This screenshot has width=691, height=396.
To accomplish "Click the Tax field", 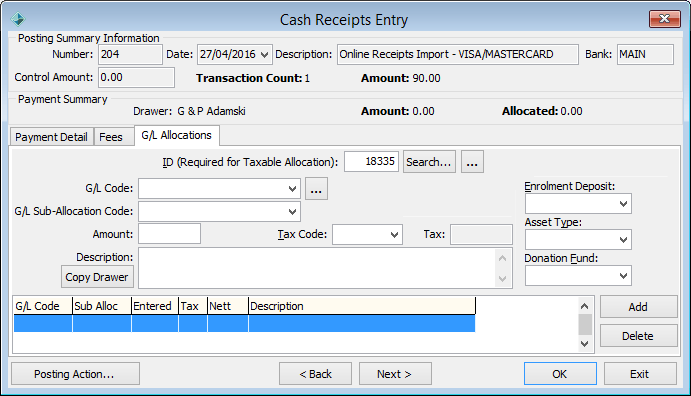I will click(481, 235).
